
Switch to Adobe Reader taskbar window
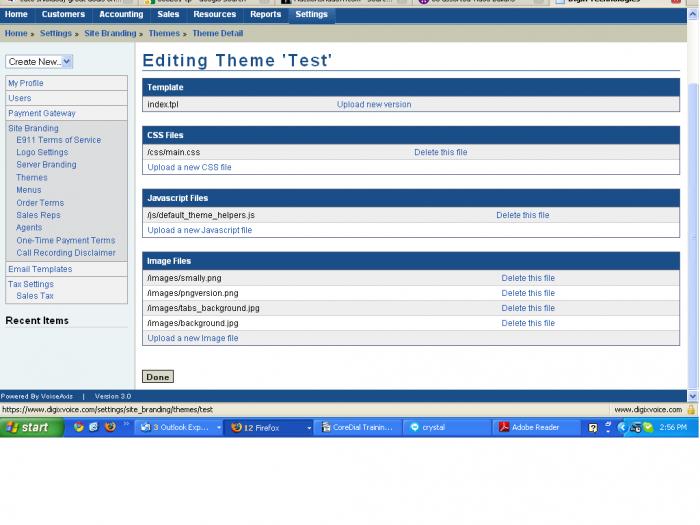pos(536,428)
